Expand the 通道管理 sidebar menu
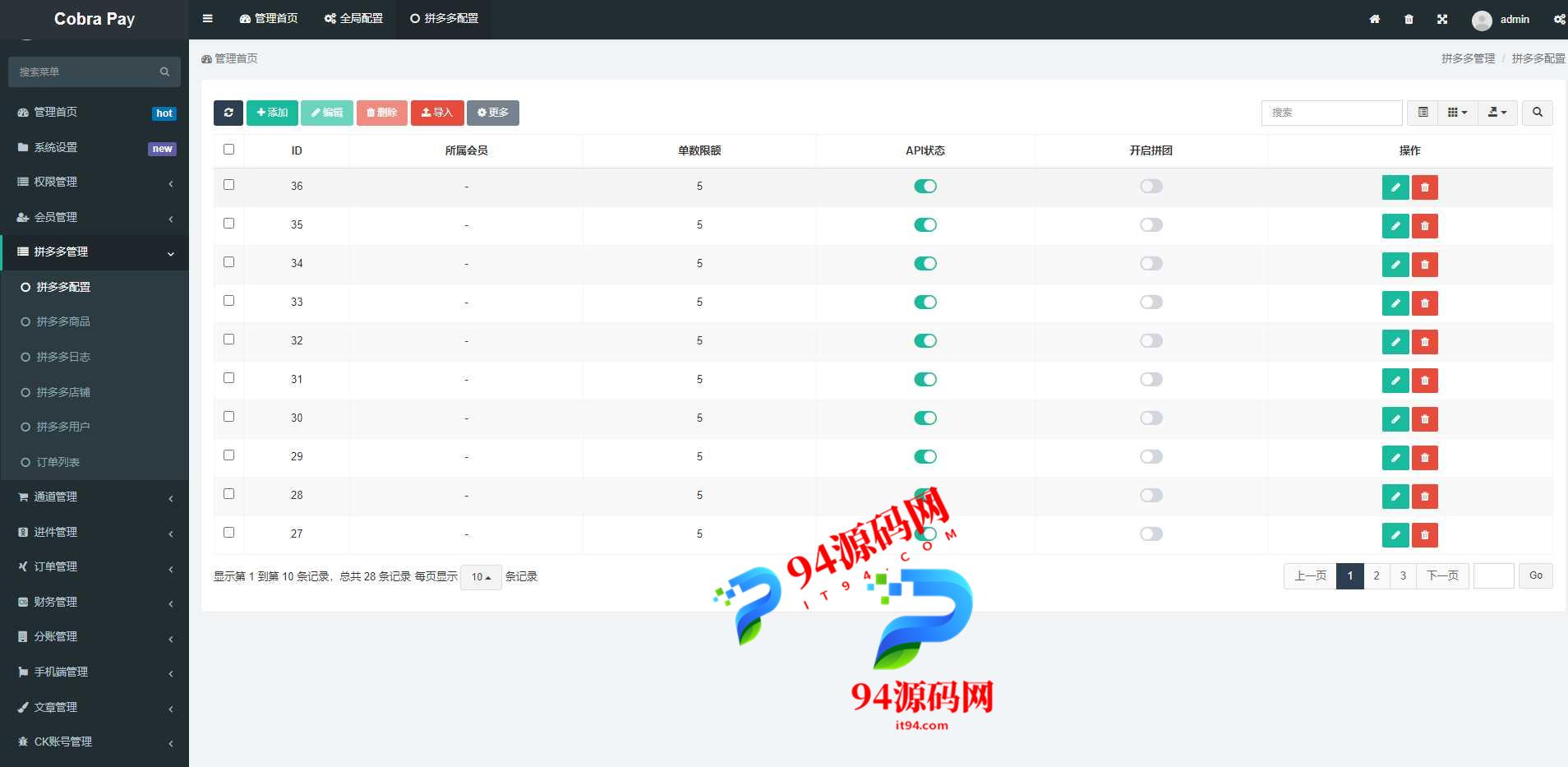 95,497
